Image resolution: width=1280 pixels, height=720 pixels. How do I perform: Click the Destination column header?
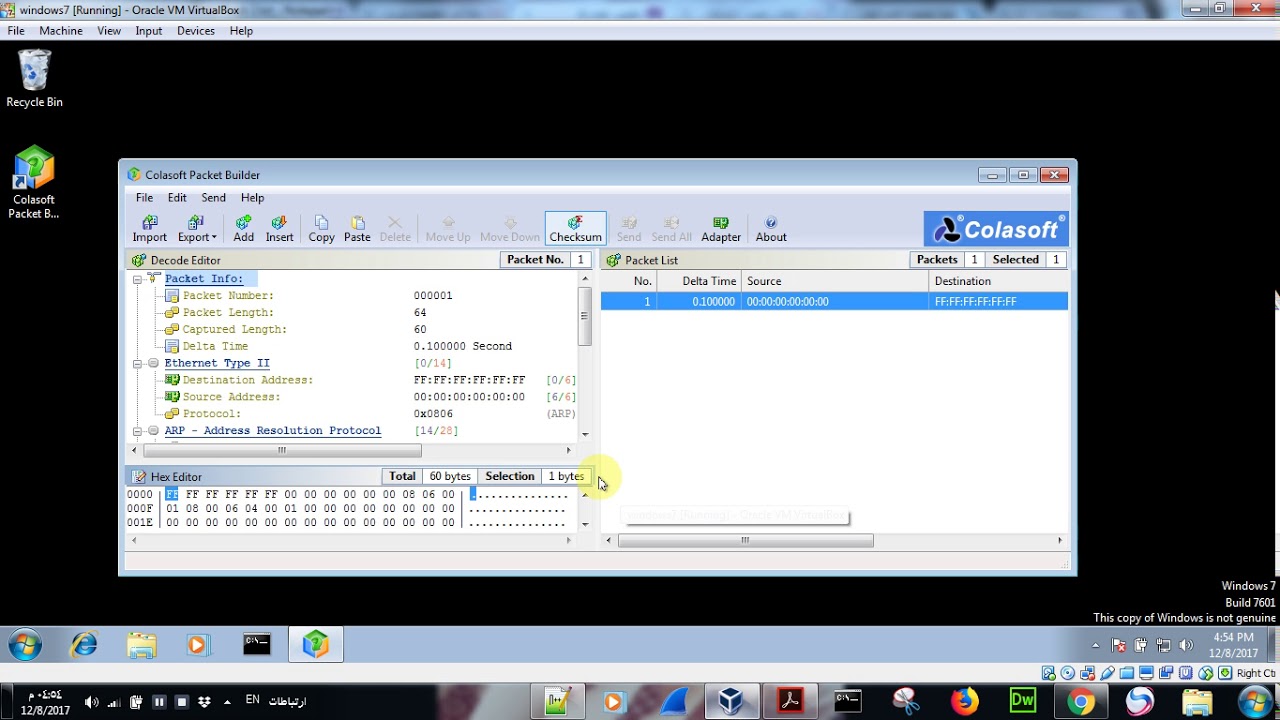click(x=999, y=281)
